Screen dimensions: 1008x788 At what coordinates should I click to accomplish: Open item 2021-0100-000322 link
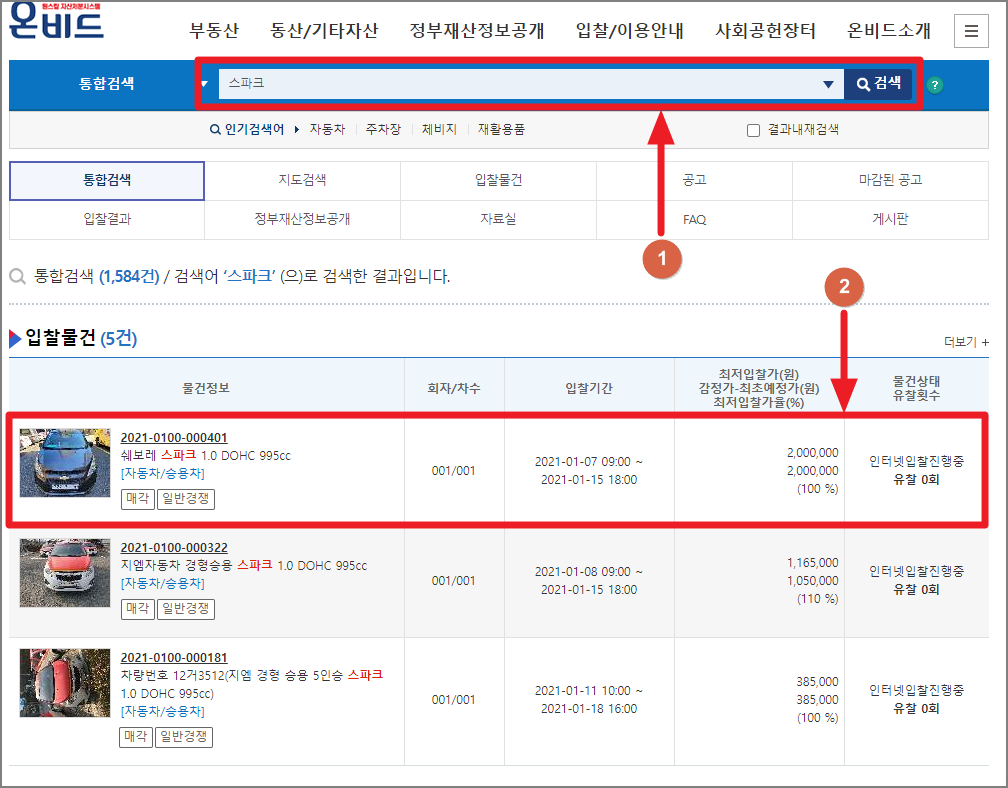(x=174, y=548)
